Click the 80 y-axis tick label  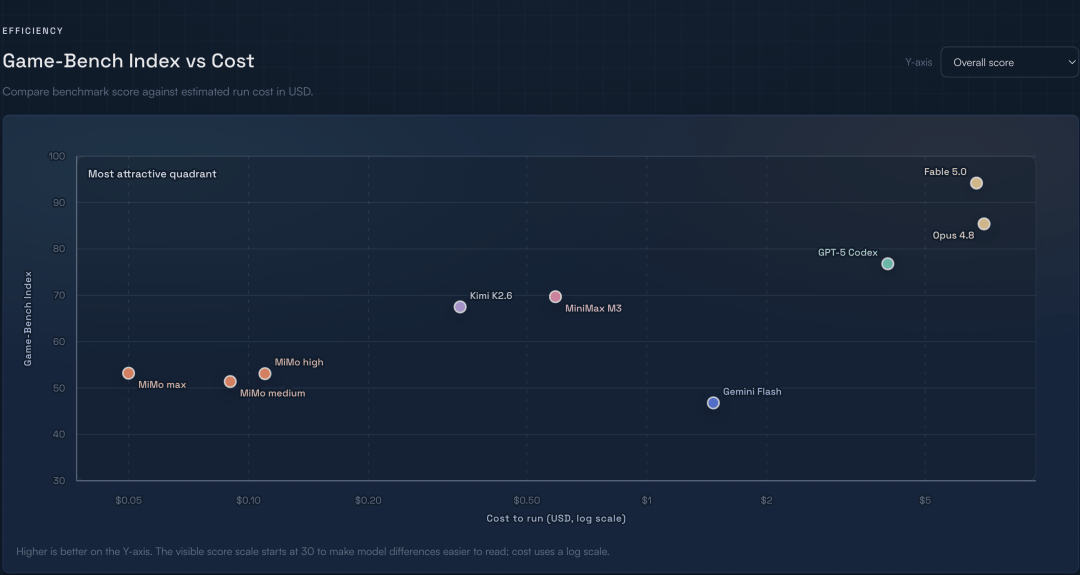coord(59,249)
